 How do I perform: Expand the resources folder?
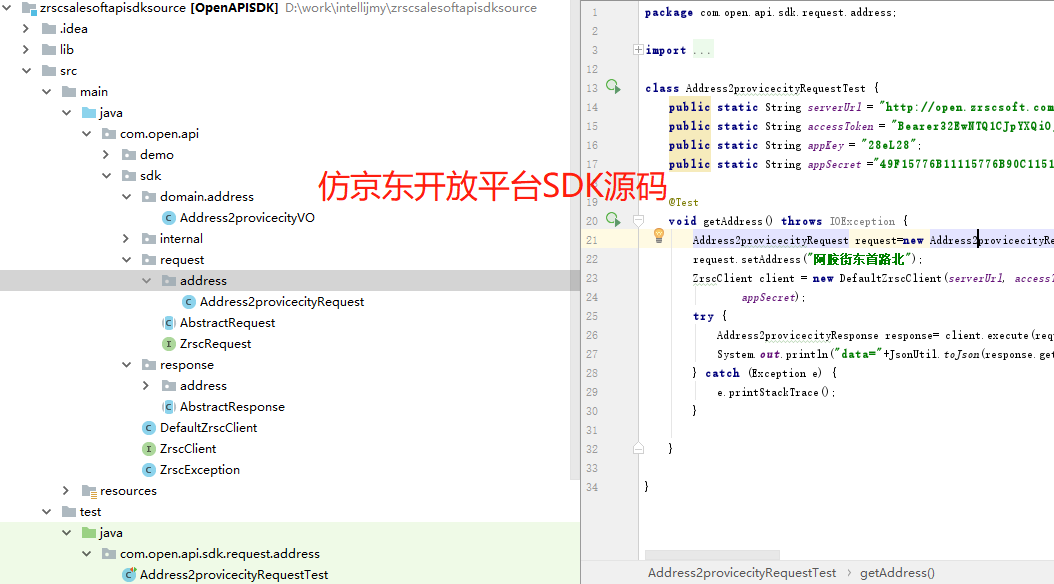tap(66, 491)
